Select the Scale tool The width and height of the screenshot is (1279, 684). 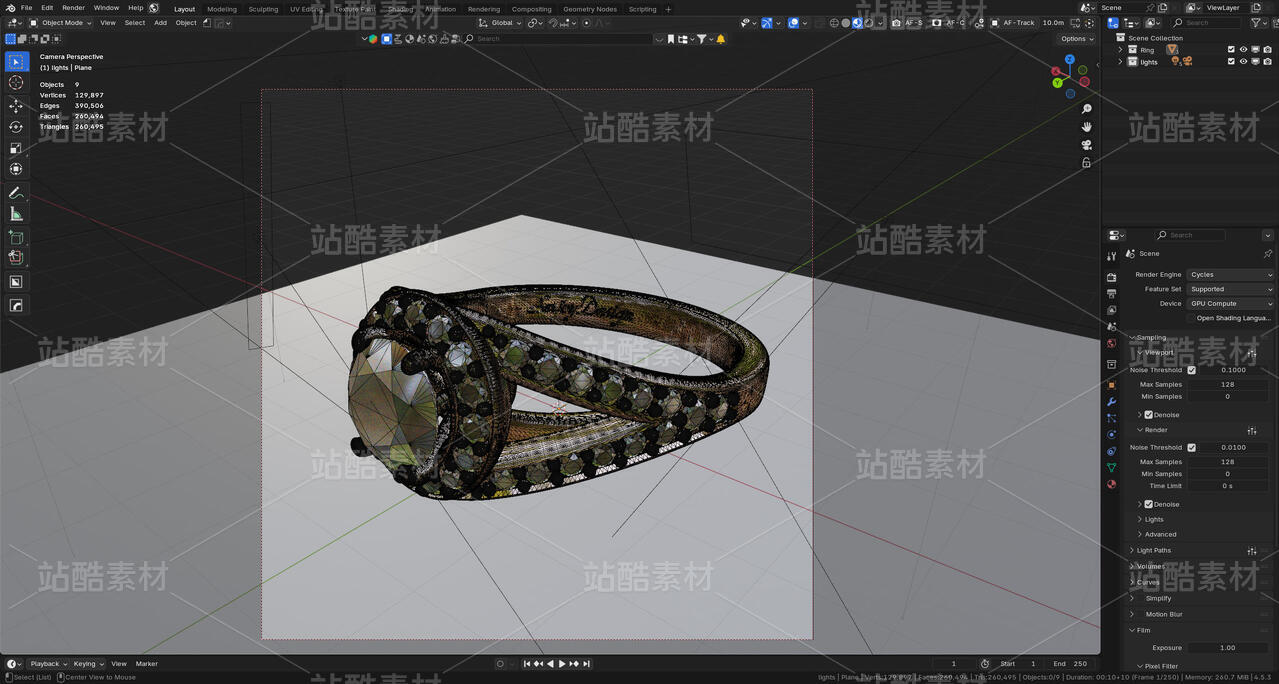16,148
